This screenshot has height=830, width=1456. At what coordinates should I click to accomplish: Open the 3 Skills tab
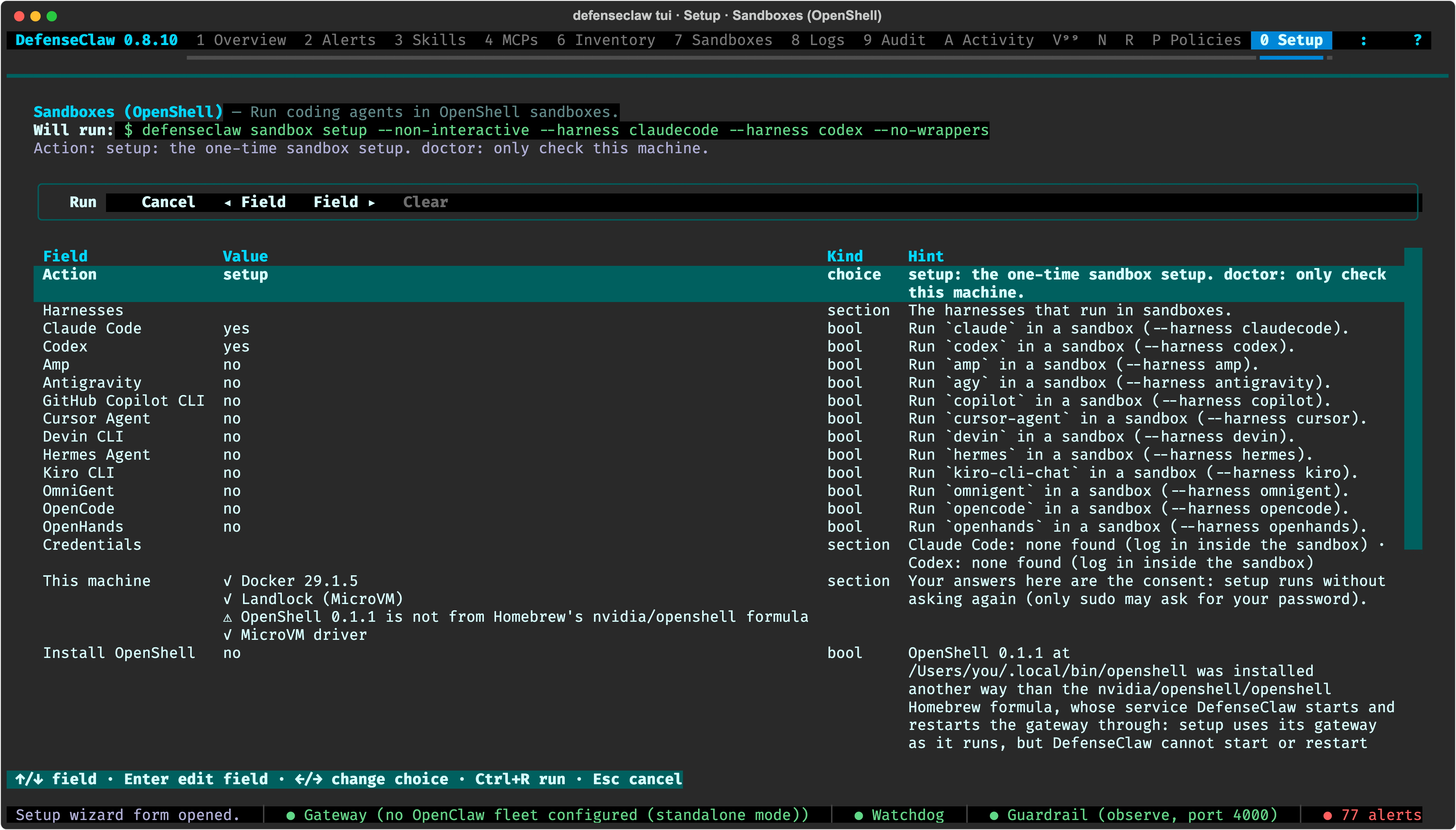pos(430,40)
